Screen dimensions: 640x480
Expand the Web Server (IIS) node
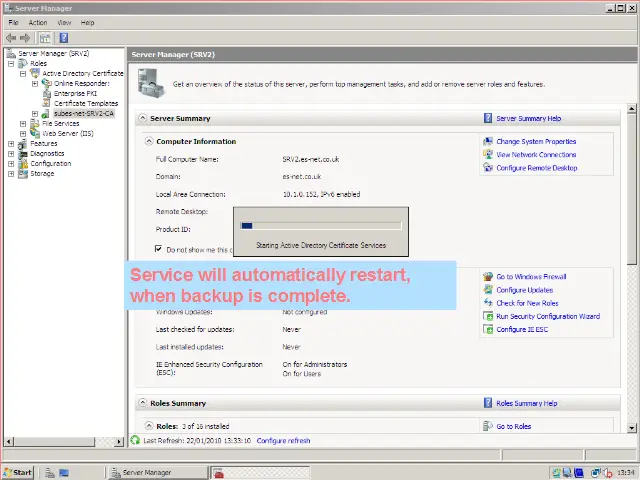click(23, 133)
